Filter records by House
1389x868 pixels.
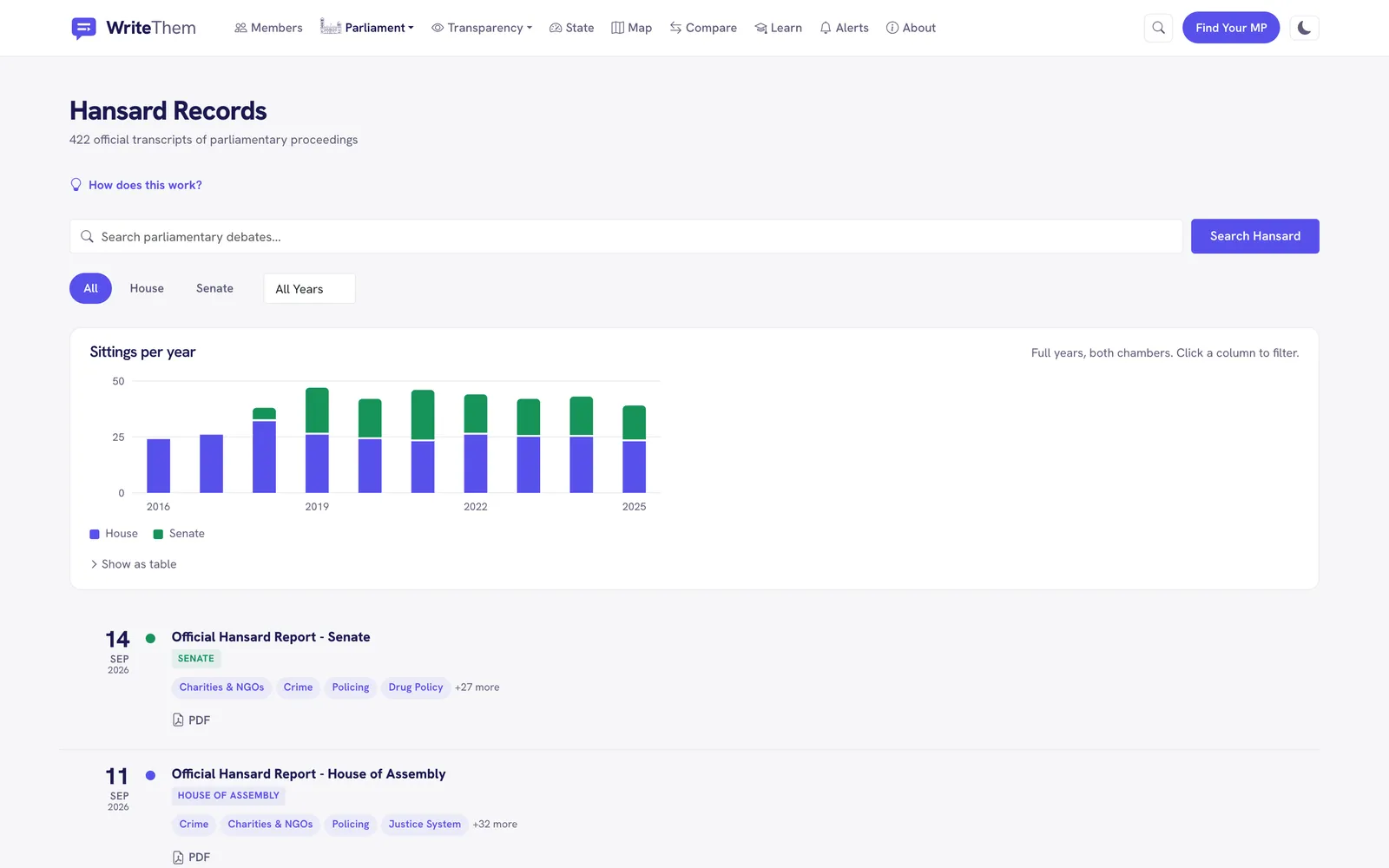[147, 288]
